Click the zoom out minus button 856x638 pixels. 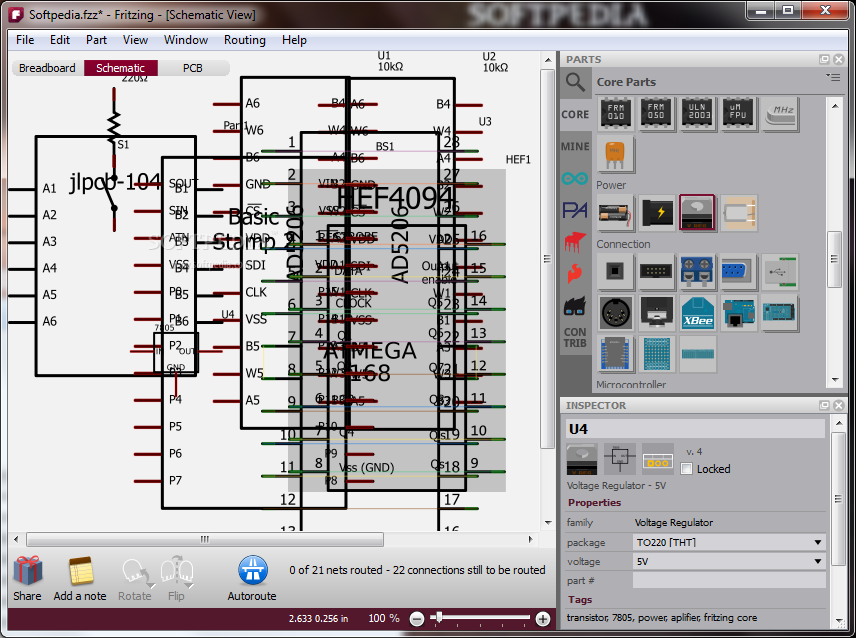417,619
